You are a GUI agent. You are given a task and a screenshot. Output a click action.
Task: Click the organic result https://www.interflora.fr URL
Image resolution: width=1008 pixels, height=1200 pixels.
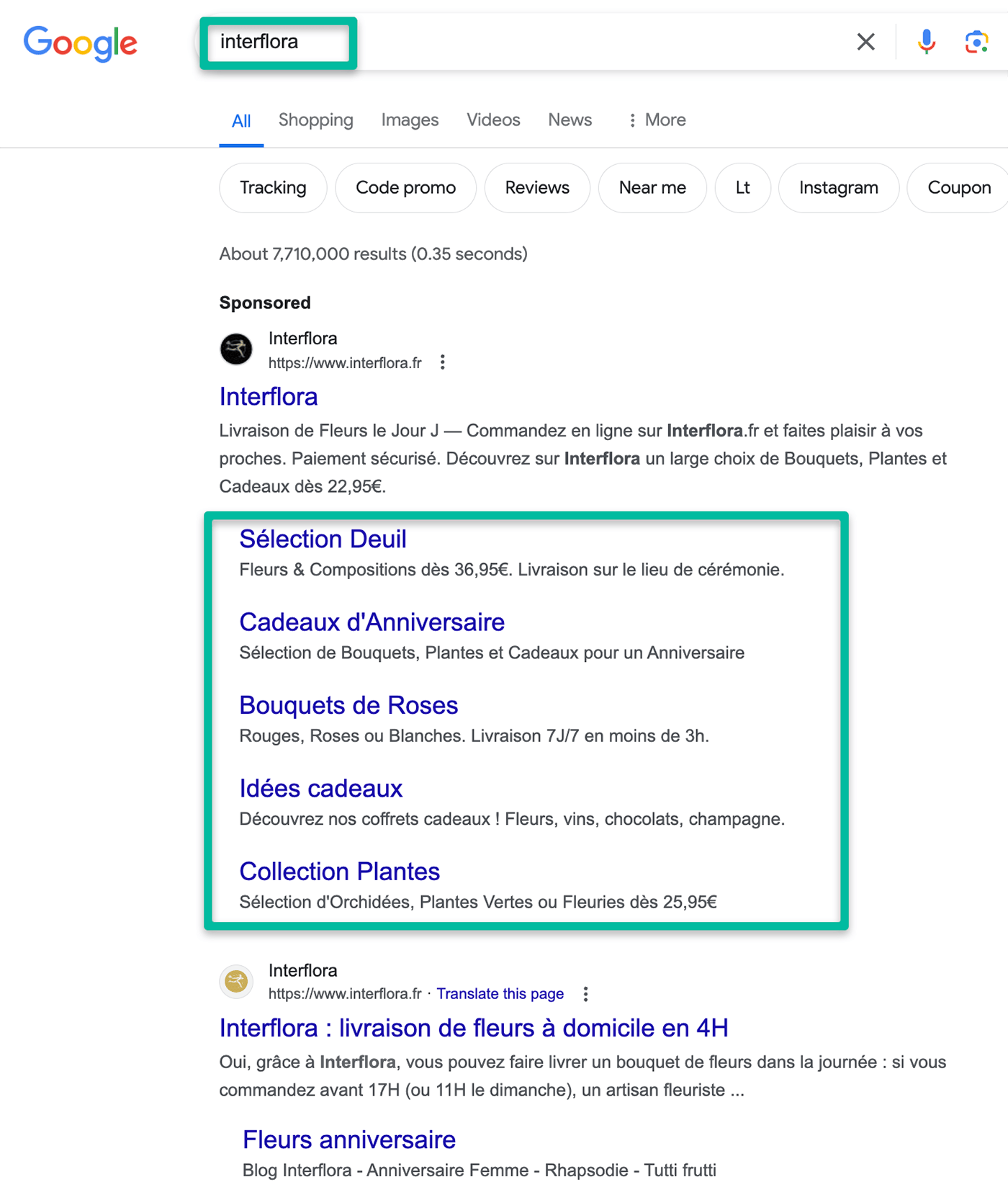click(345, 994)
